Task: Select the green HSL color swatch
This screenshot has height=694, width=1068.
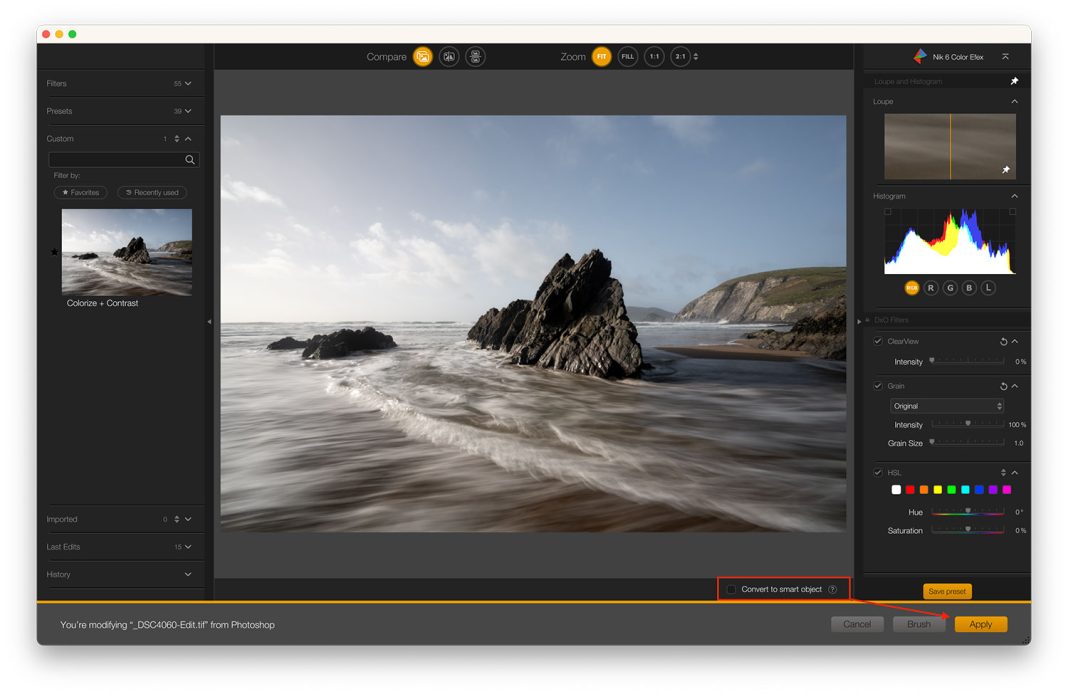Action: coord(952,490)
